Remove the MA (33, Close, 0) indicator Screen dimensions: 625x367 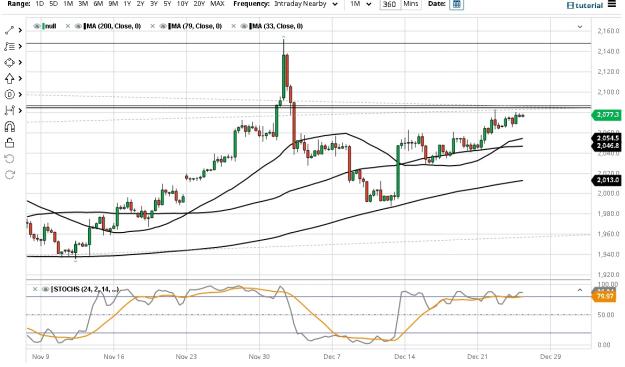(234, 26)
